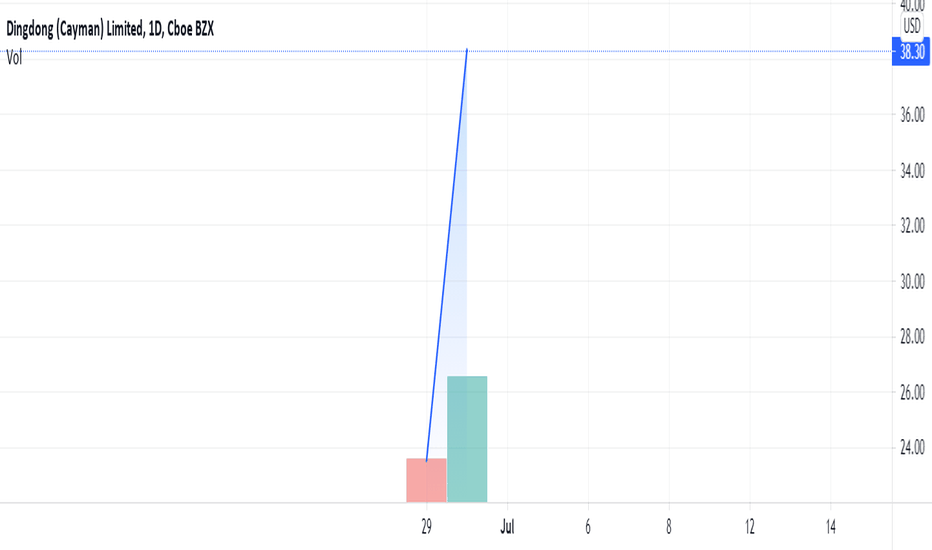Click the Jul date marker
The height and width of the screenshot is (550, 932).
(507, 527)
